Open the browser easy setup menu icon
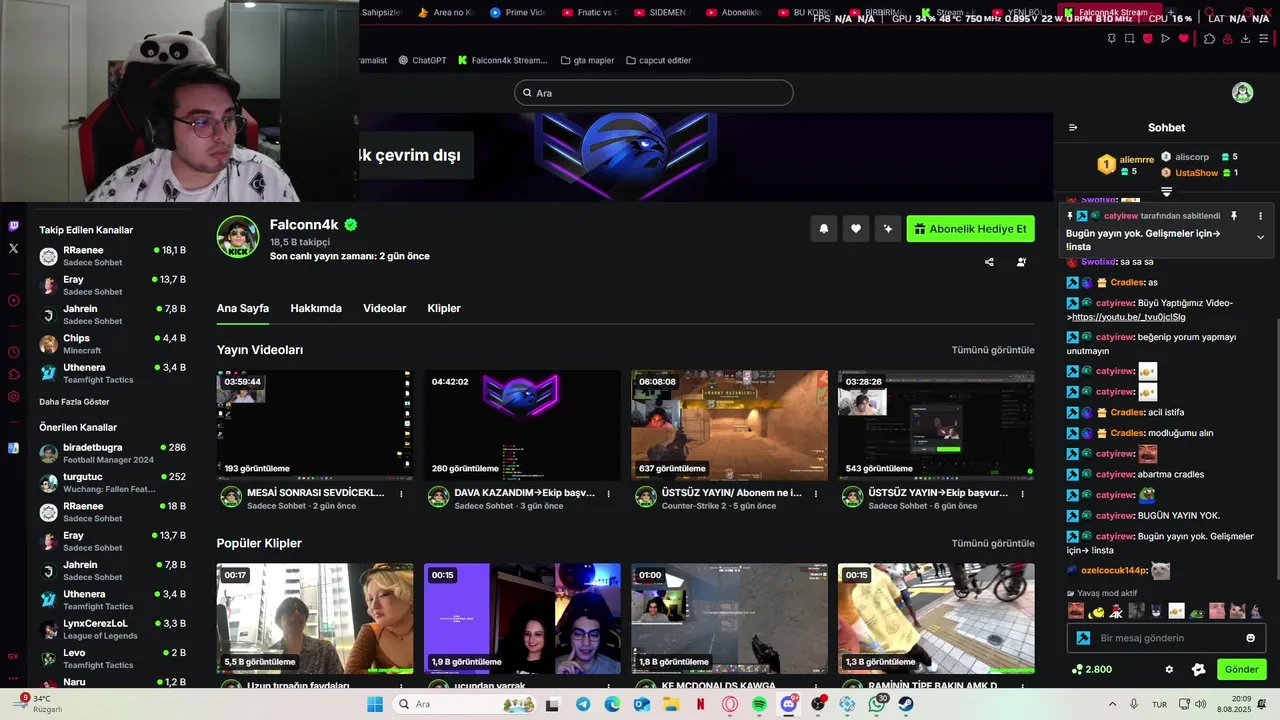This screenshot has width=1280, height=720. [1263, 39]
